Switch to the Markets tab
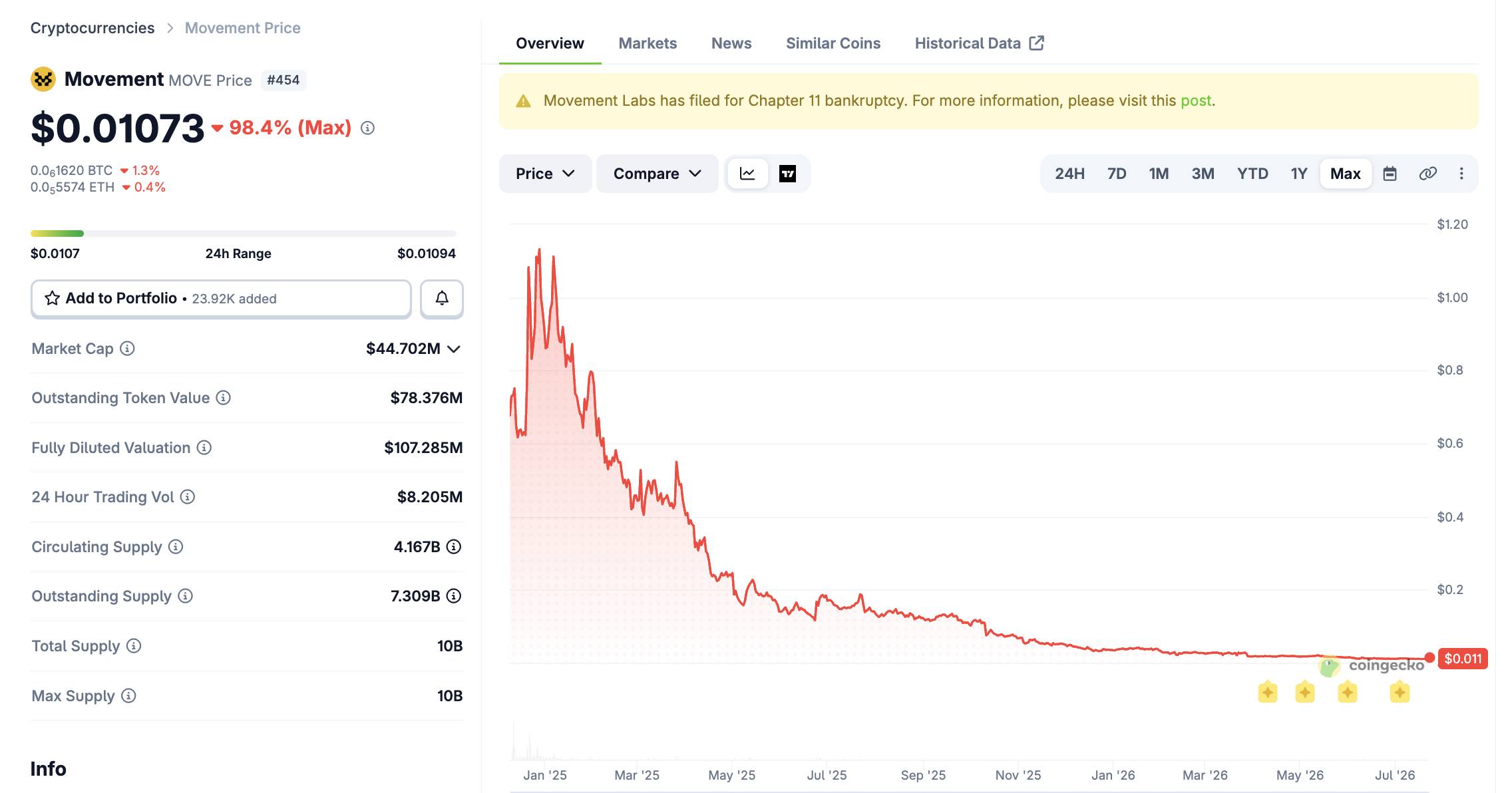Image resolution: width=1512 pixels, height=793 pixels. point(648,43)
